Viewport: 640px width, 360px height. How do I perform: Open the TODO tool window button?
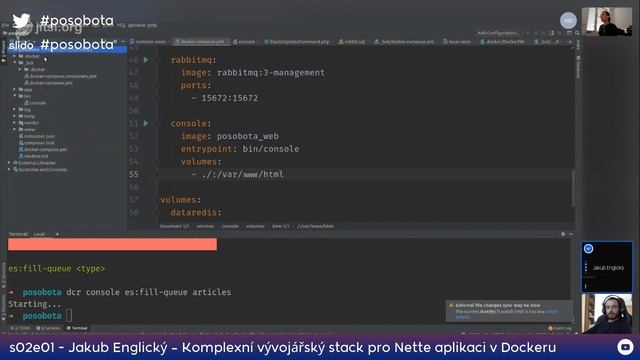point(20,328)
